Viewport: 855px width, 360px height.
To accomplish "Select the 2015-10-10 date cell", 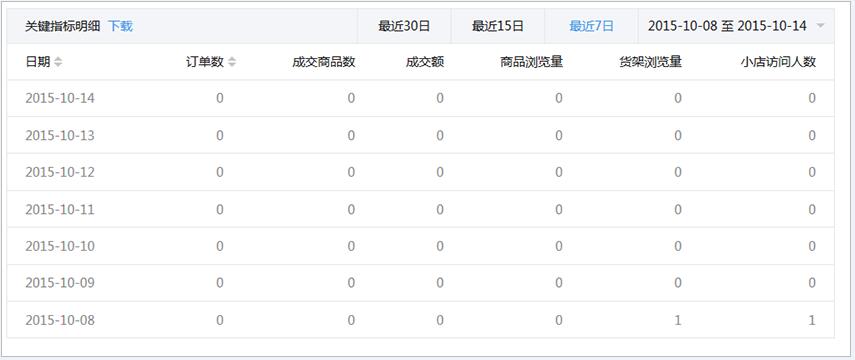I will (x=60, y=247).
